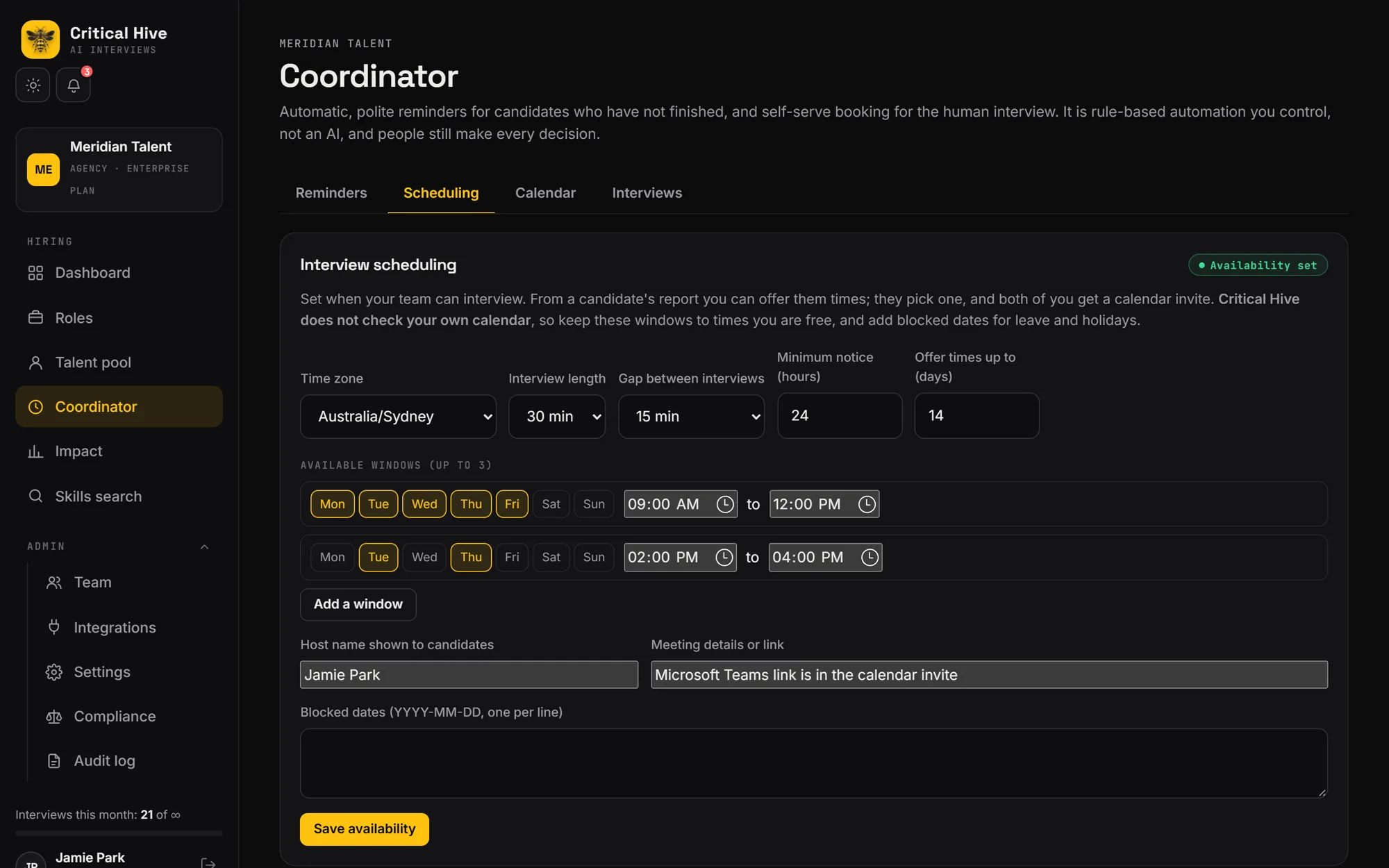Open time picker clock for 09:00 AM
The height and width of the screenshot is (868, 1389).
(725, 504)
